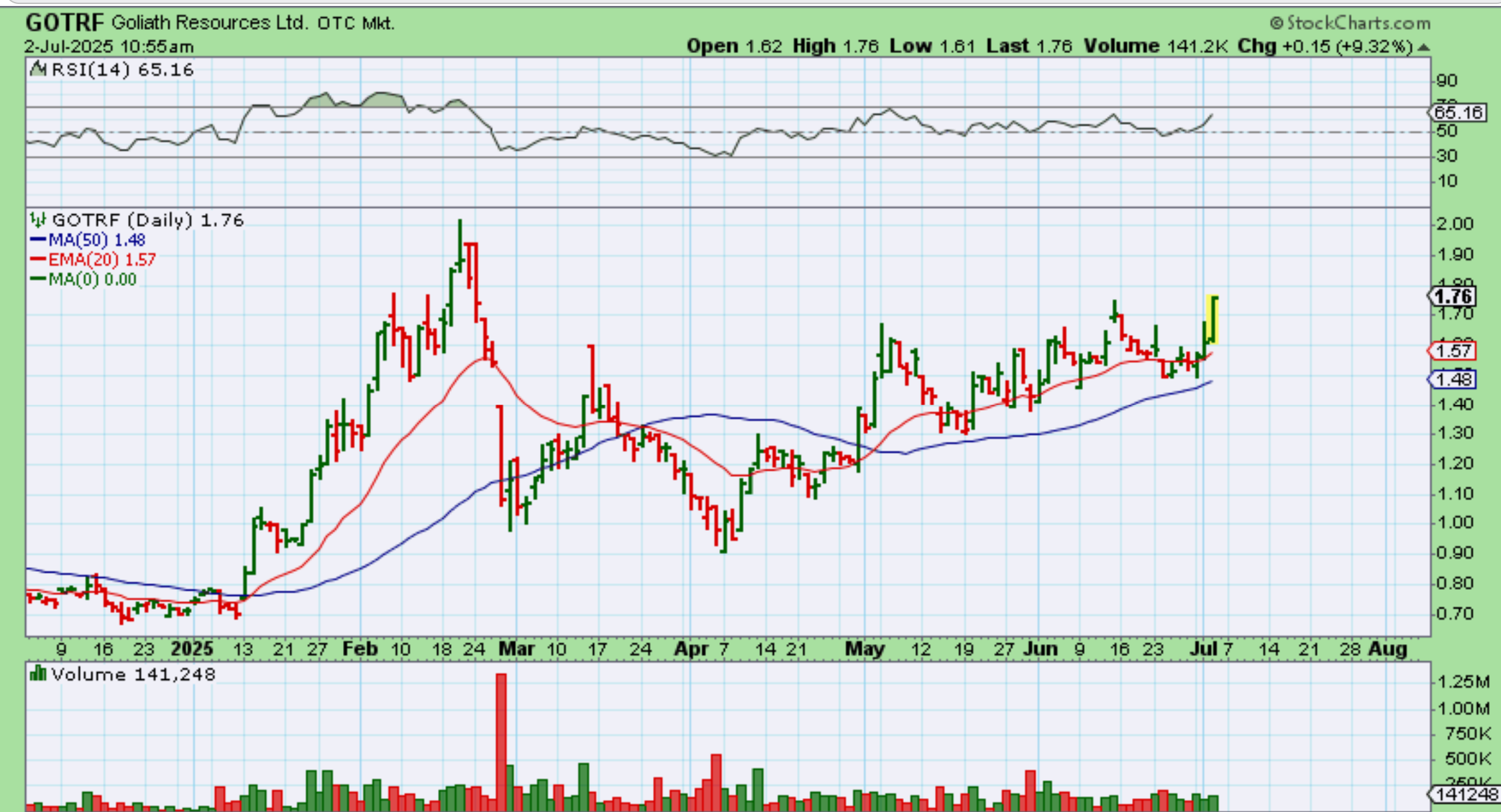The image size is (1501, 812).
Task: Click the RSI indicator area-chart icon
Action: pyautogui.click(x=38, y=69)
